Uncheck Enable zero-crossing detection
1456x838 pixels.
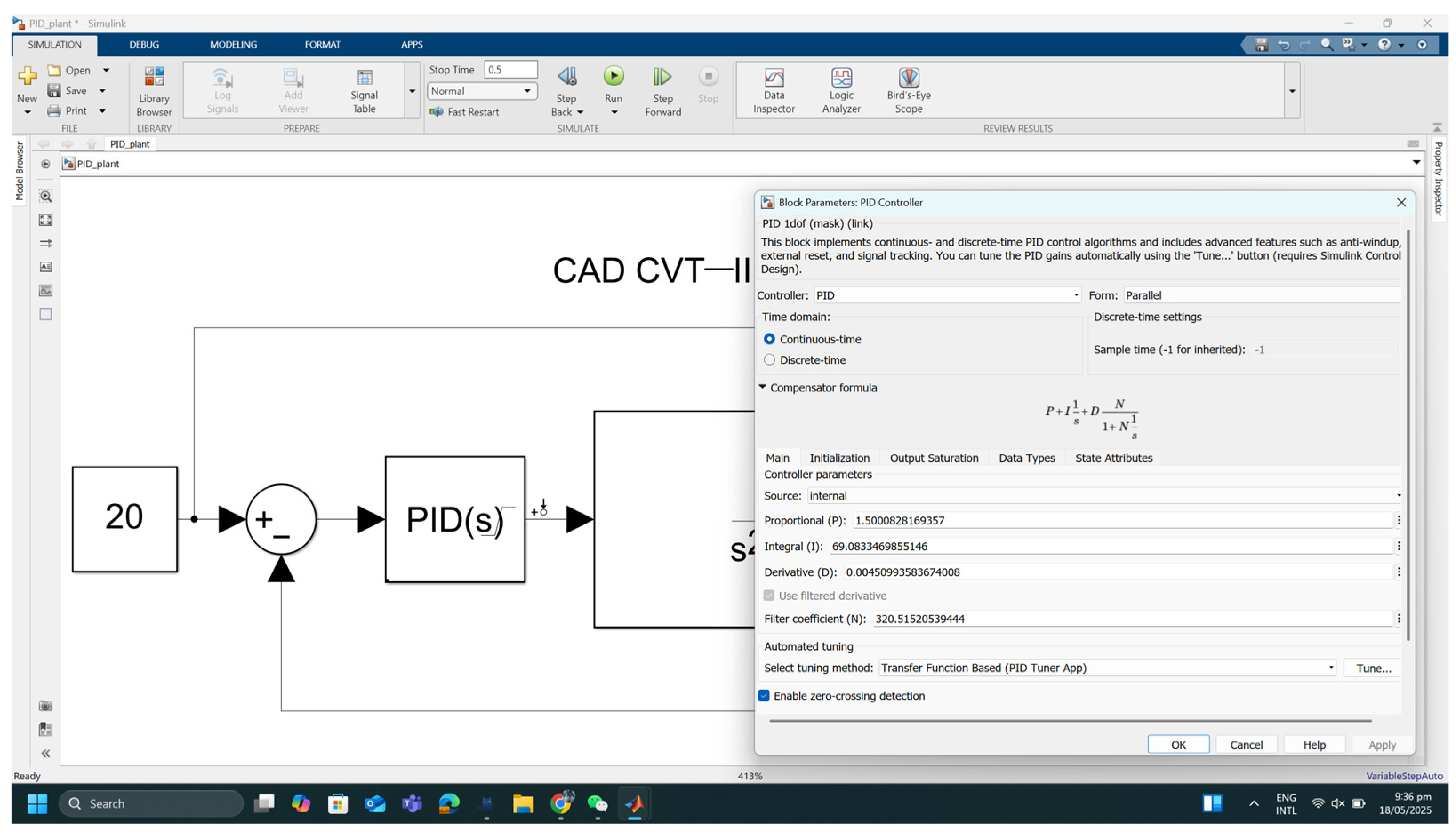764,696
